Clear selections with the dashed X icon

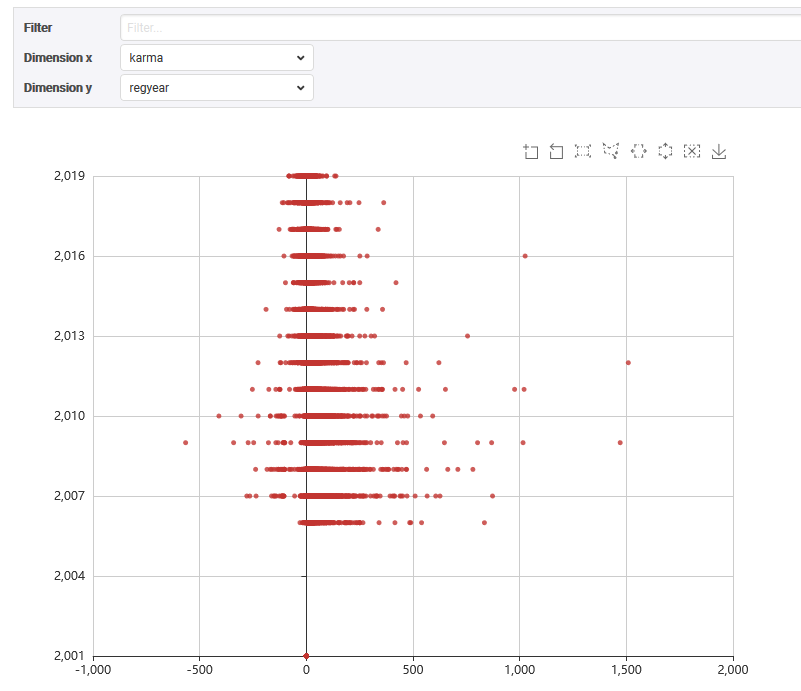(692, 151)
